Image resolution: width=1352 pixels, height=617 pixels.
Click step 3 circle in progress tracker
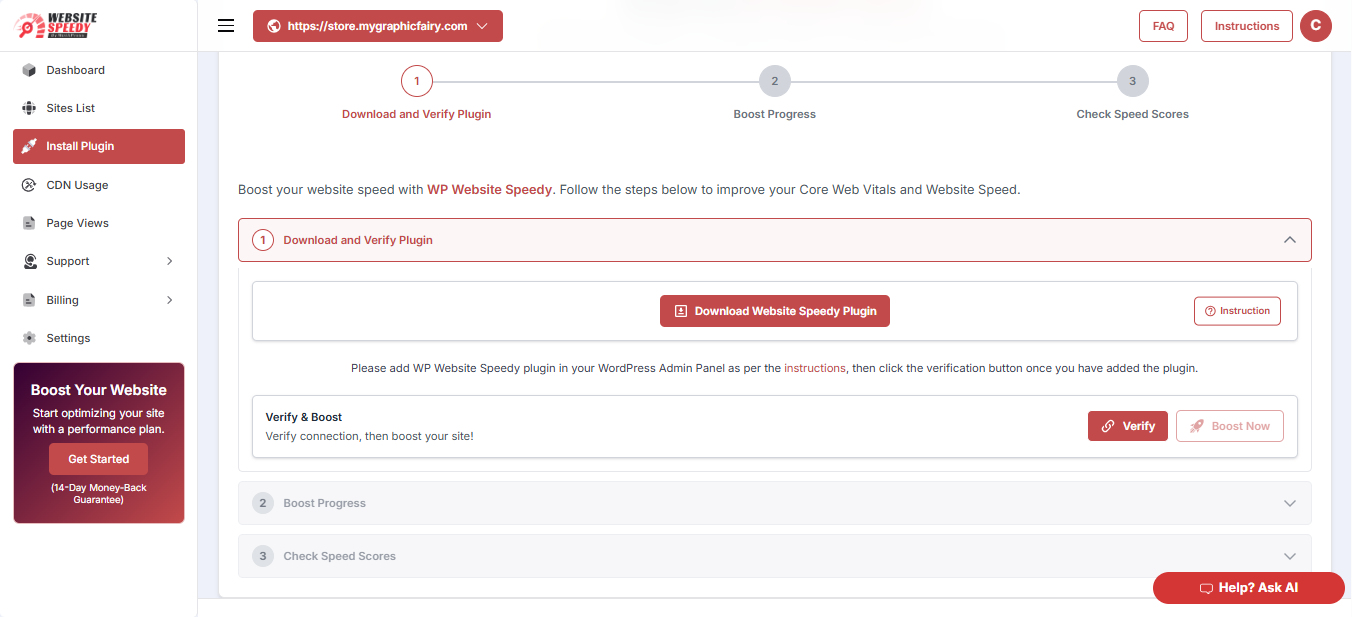click(1132, 81)
